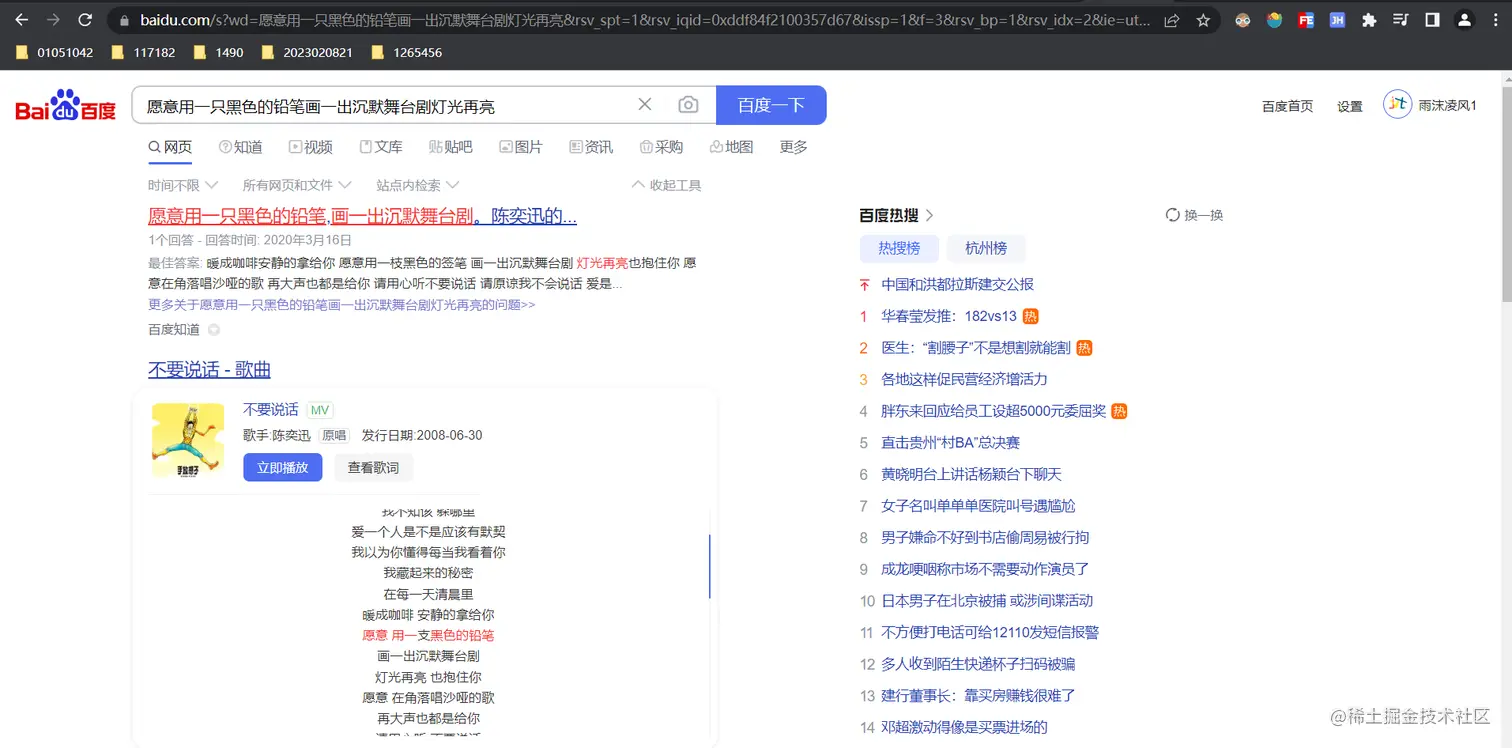Click the forward navigation arrow
The width and height of the screenshot is (1512, 748).
coord(53,20)
